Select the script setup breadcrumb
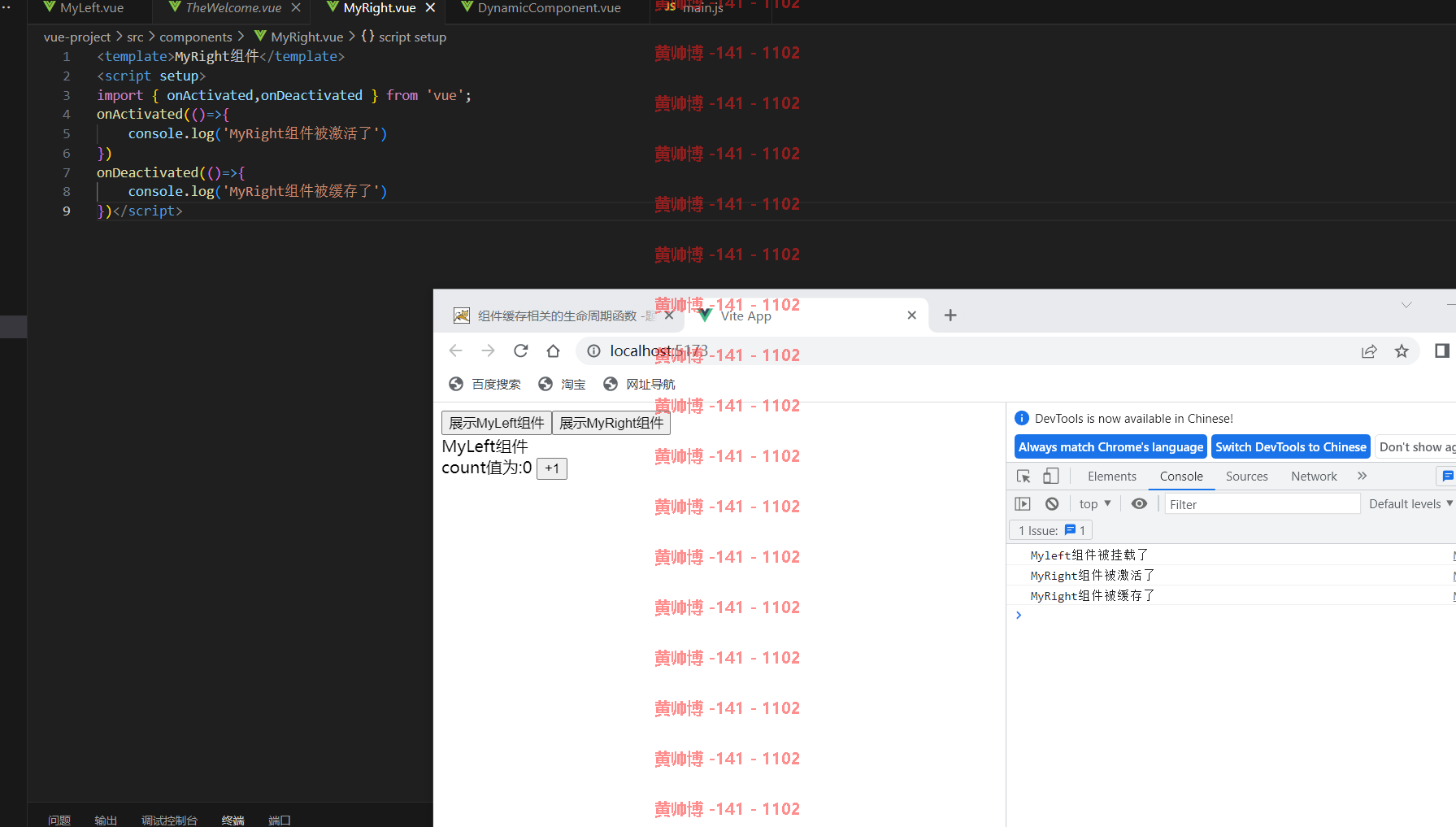 412,37
